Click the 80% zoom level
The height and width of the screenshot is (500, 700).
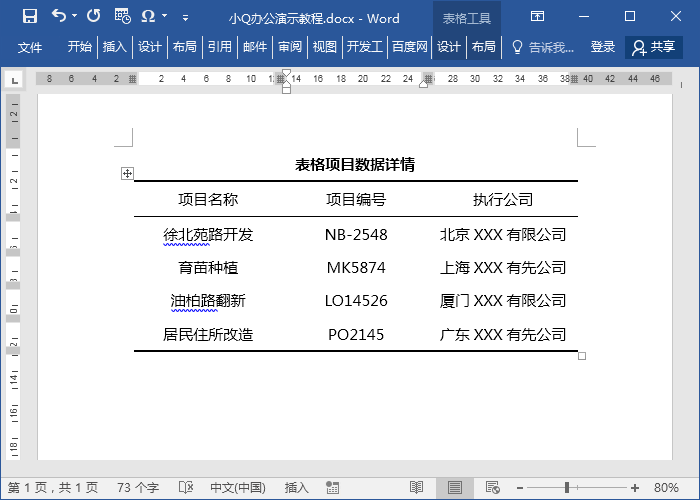[667, 488]
